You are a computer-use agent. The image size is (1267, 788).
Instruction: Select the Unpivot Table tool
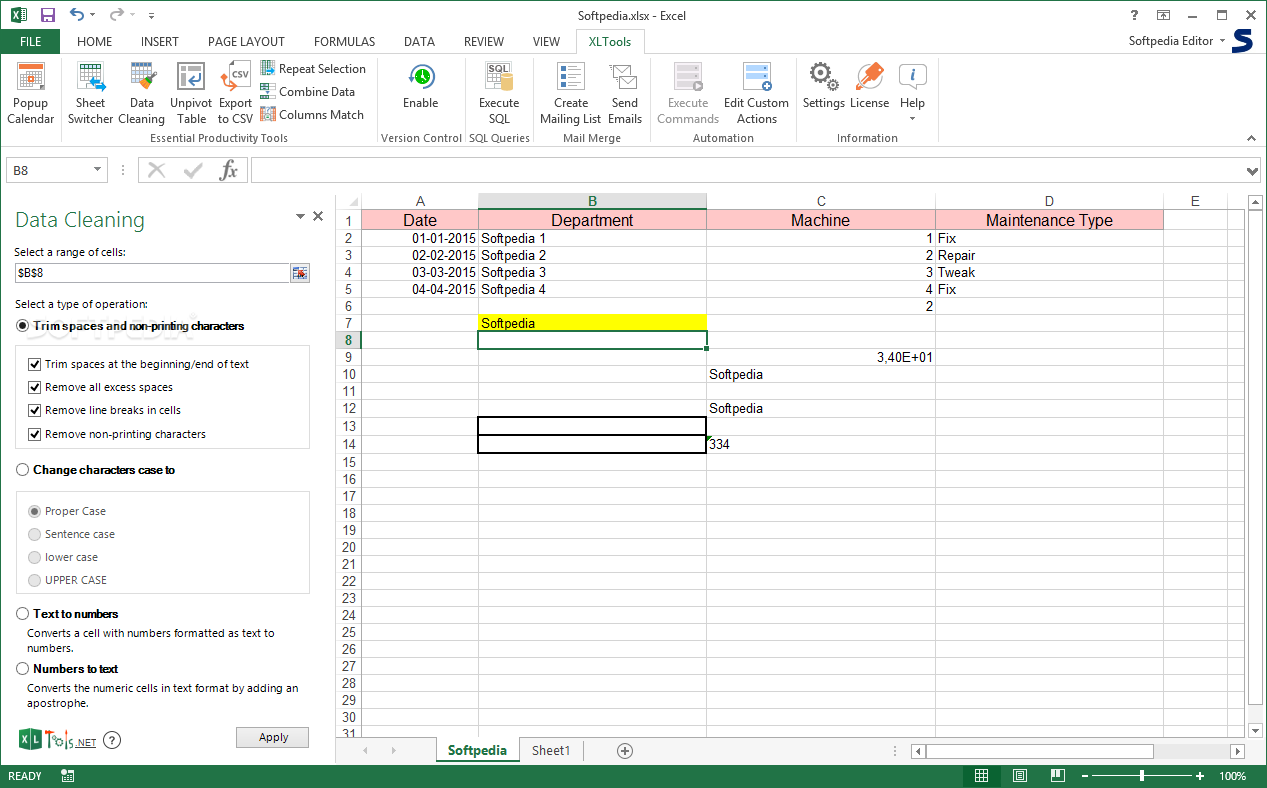point(191,93)
